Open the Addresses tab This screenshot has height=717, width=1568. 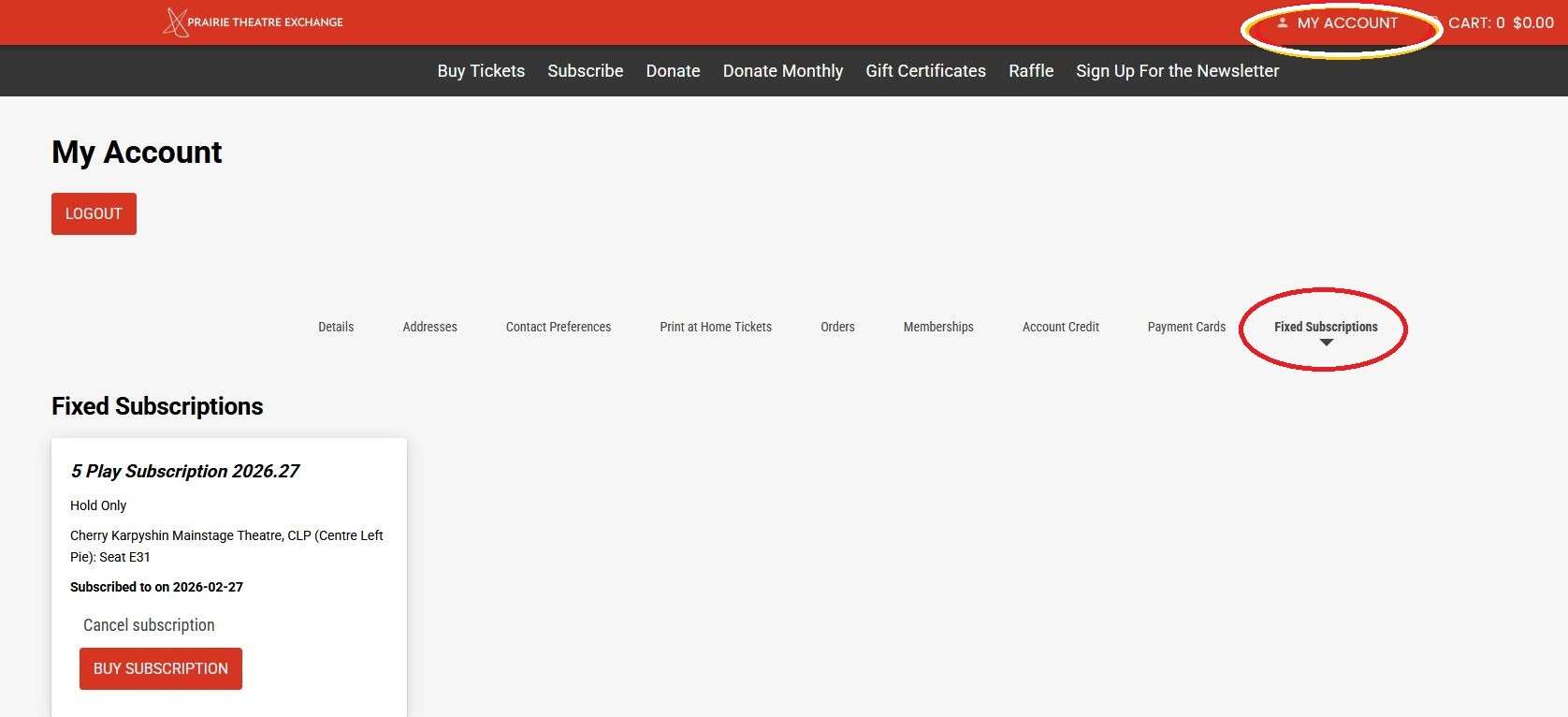[429, 327]
